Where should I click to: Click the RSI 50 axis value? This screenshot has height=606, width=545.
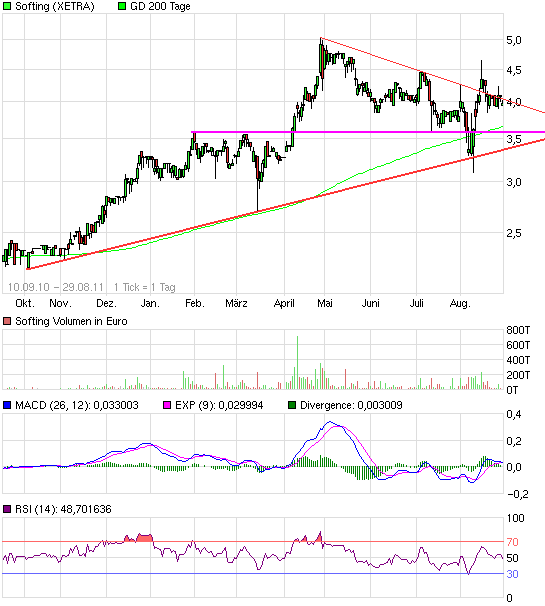point(512,558)
